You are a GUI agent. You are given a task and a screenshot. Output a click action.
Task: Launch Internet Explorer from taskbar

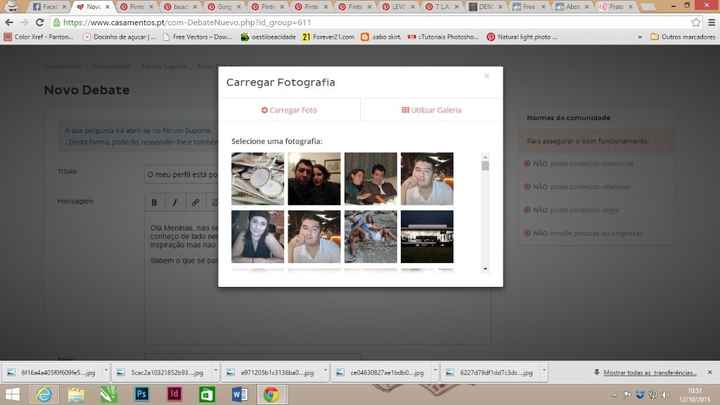click(x=44, y=394)
